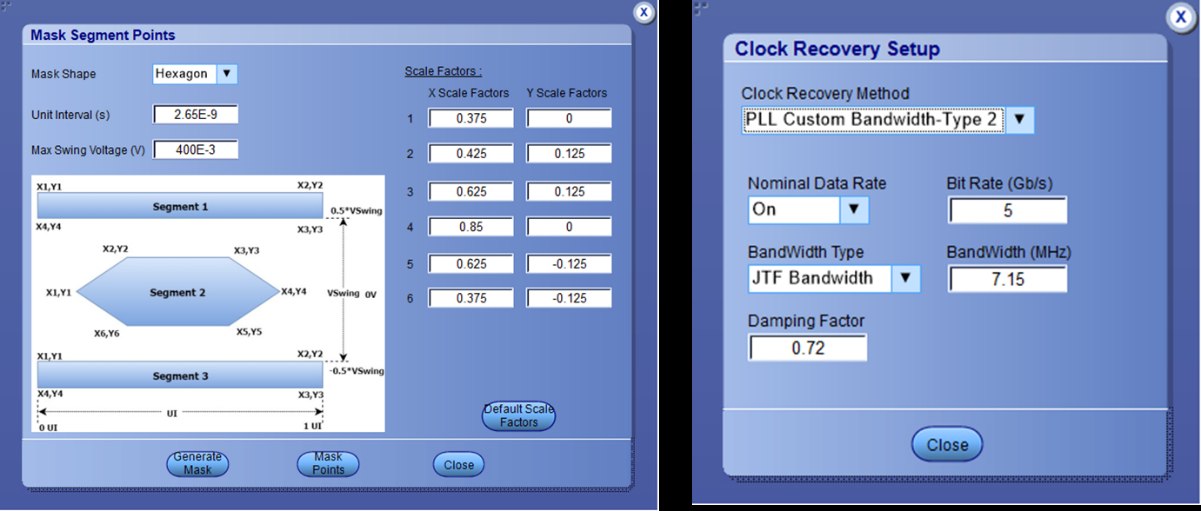This screenshot has height=511, width=1201.
Task: Close the Mask Segment Points window with X
Action: coord(645,12)
